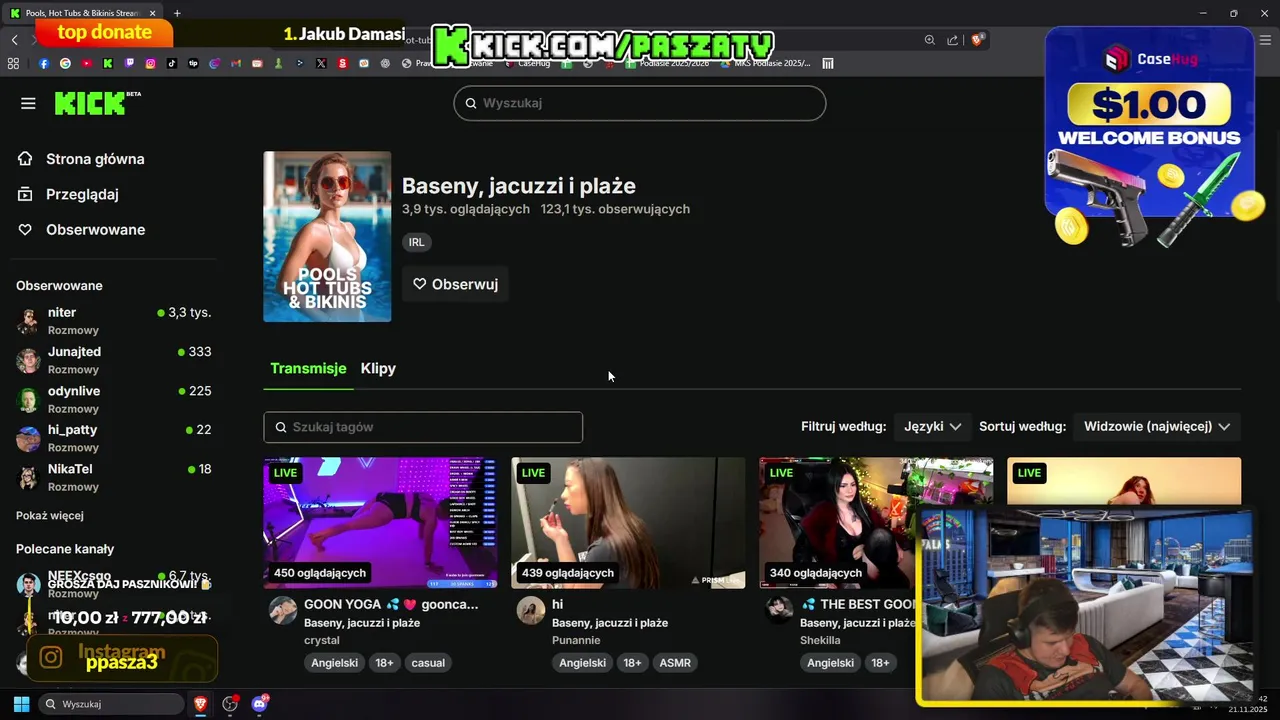Click crystal's channel avatar
1280x720 pixels.
(283, 610)
